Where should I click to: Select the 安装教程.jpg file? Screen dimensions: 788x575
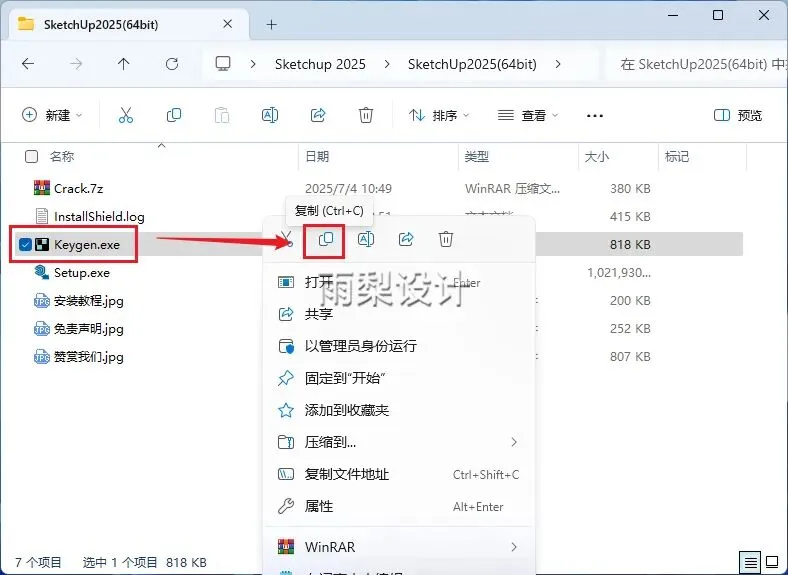(x=88, y=301)
